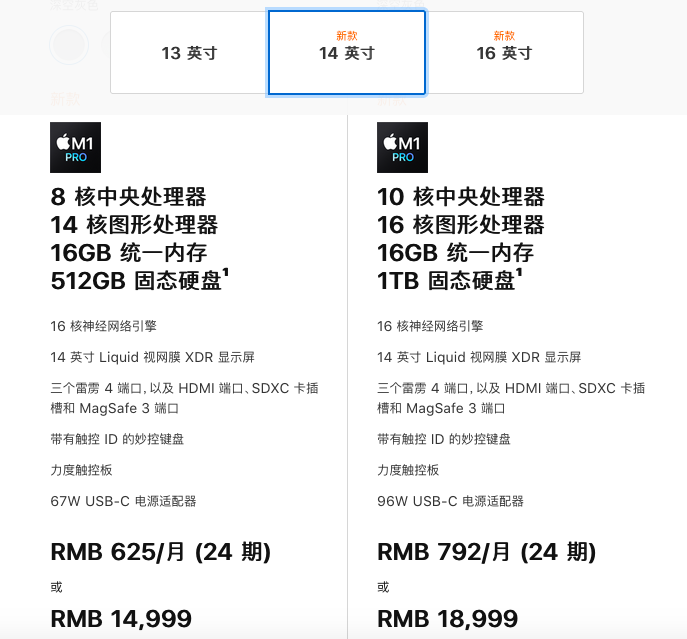Viewport: 687px width, 639px height.
Task: Open footnote 1 after 1TB 固态硬盘
Action: pyautogui.click(x=517, y=273)
